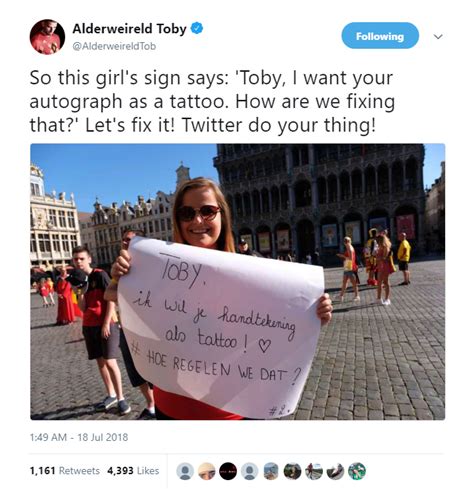Open the 1:49 AM - 18 Jul 2018 timestamp
Screen dimensions: 474x489
coord(79,437)
